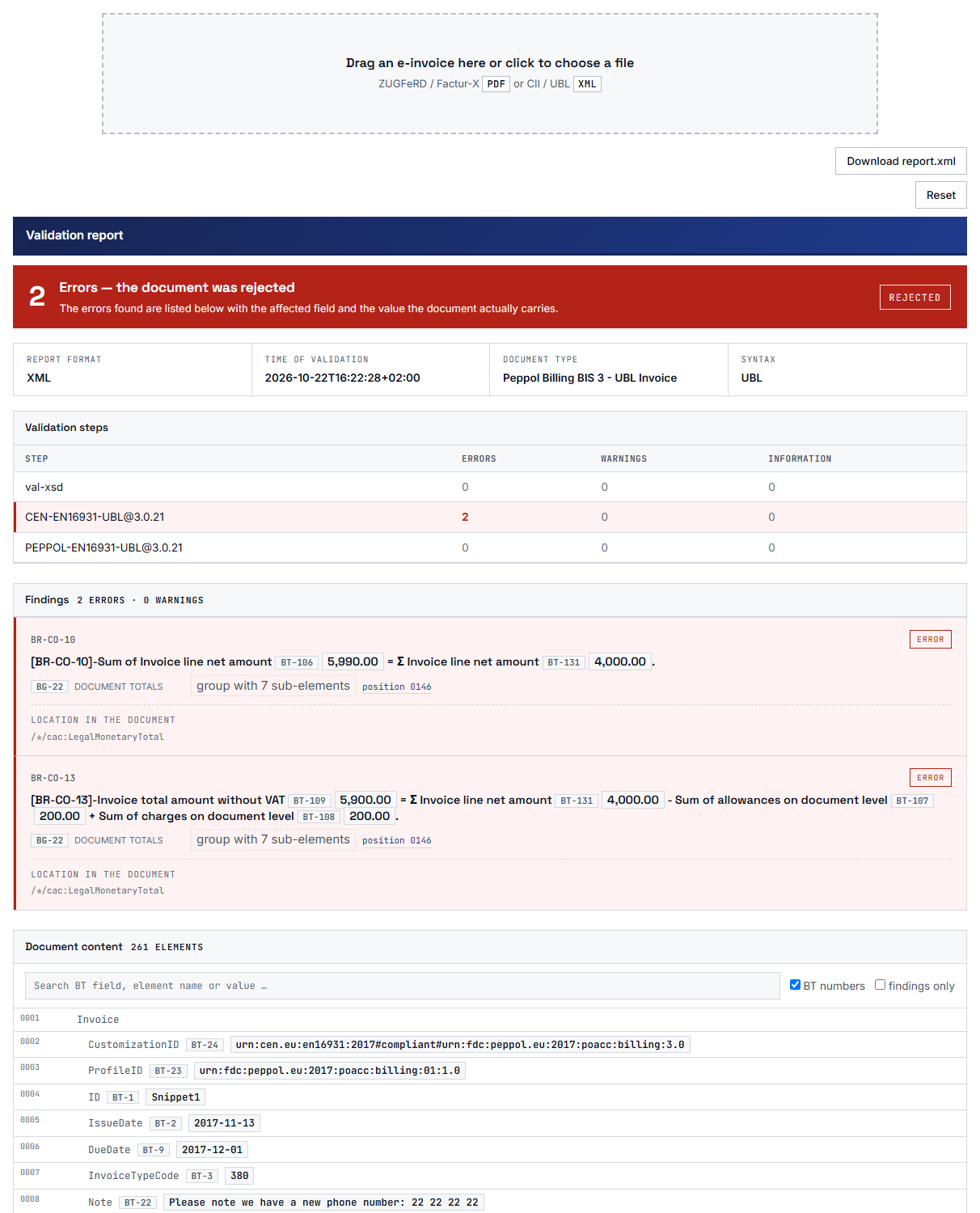This screenshot has height=1213, width=980.
Task: Open position 0146 link in BR-CO-10 finding
Action: pos(396,687)
